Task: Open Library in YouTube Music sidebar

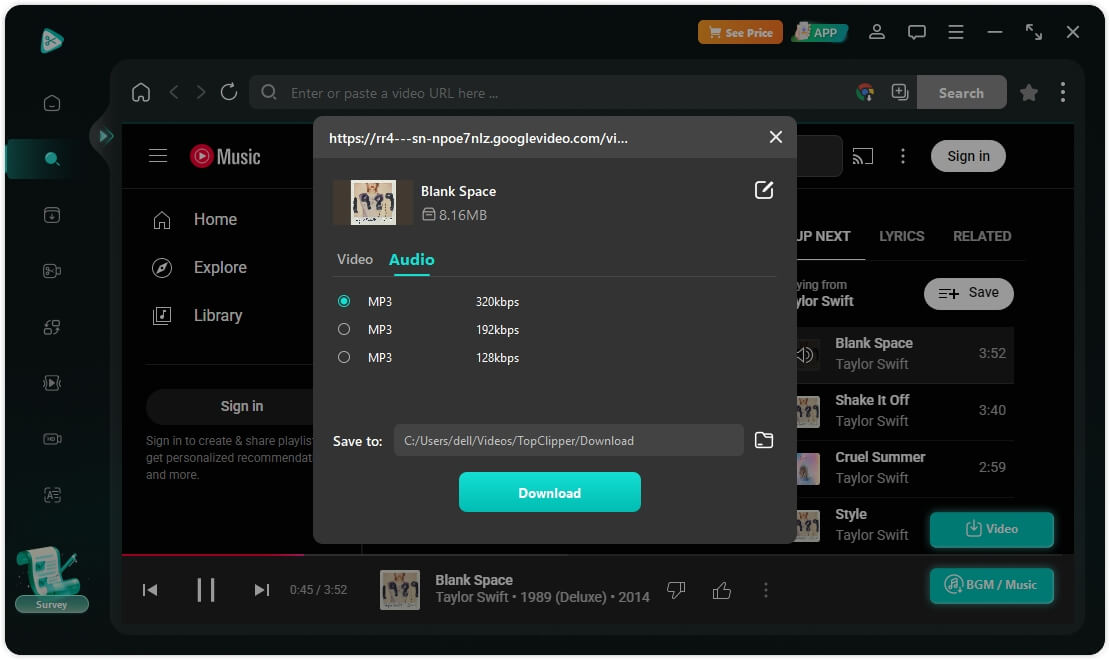Action: pyautogui.click(x=197, y=315)
